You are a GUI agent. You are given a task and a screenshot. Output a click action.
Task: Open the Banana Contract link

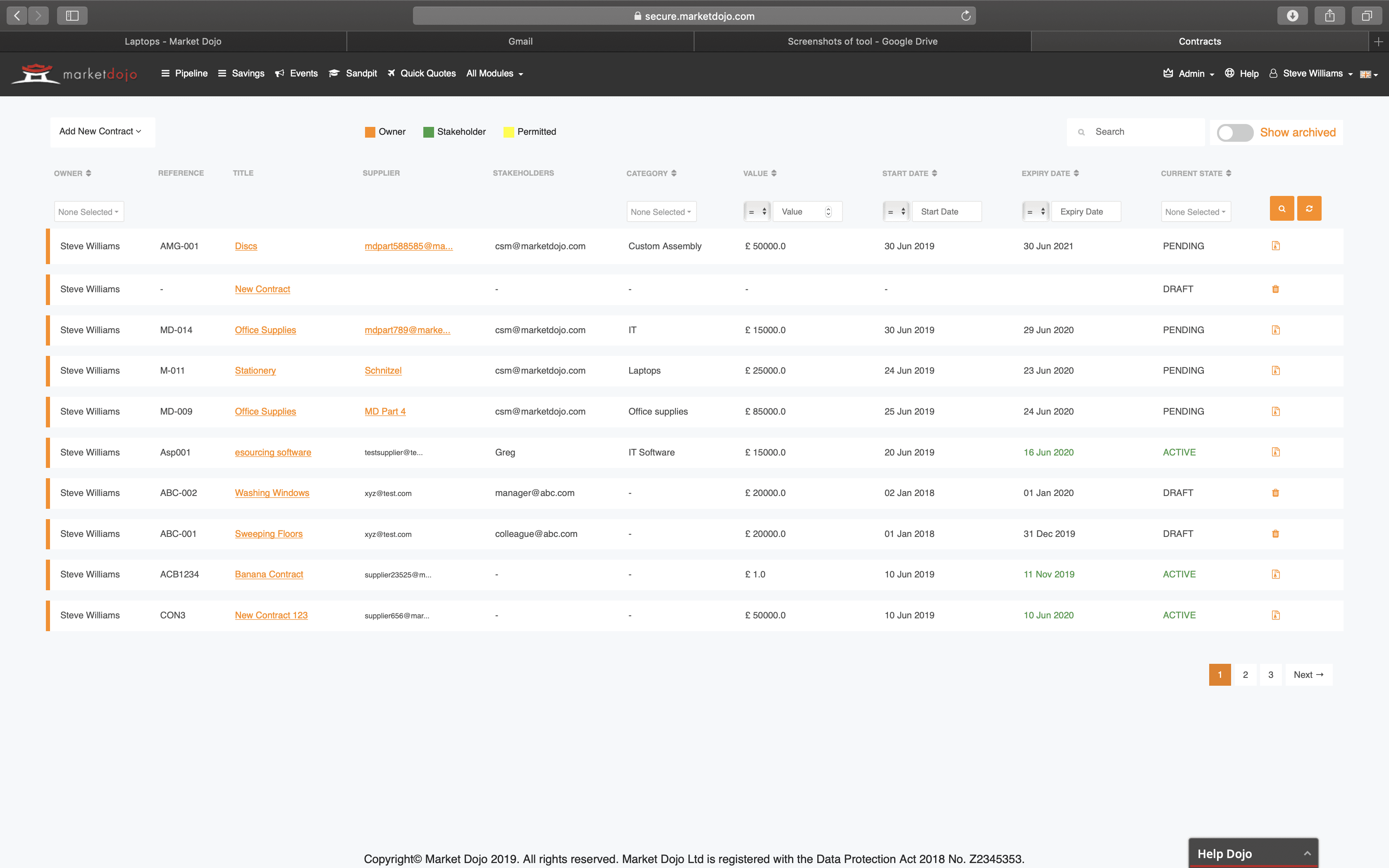click(x=269, y=574)
